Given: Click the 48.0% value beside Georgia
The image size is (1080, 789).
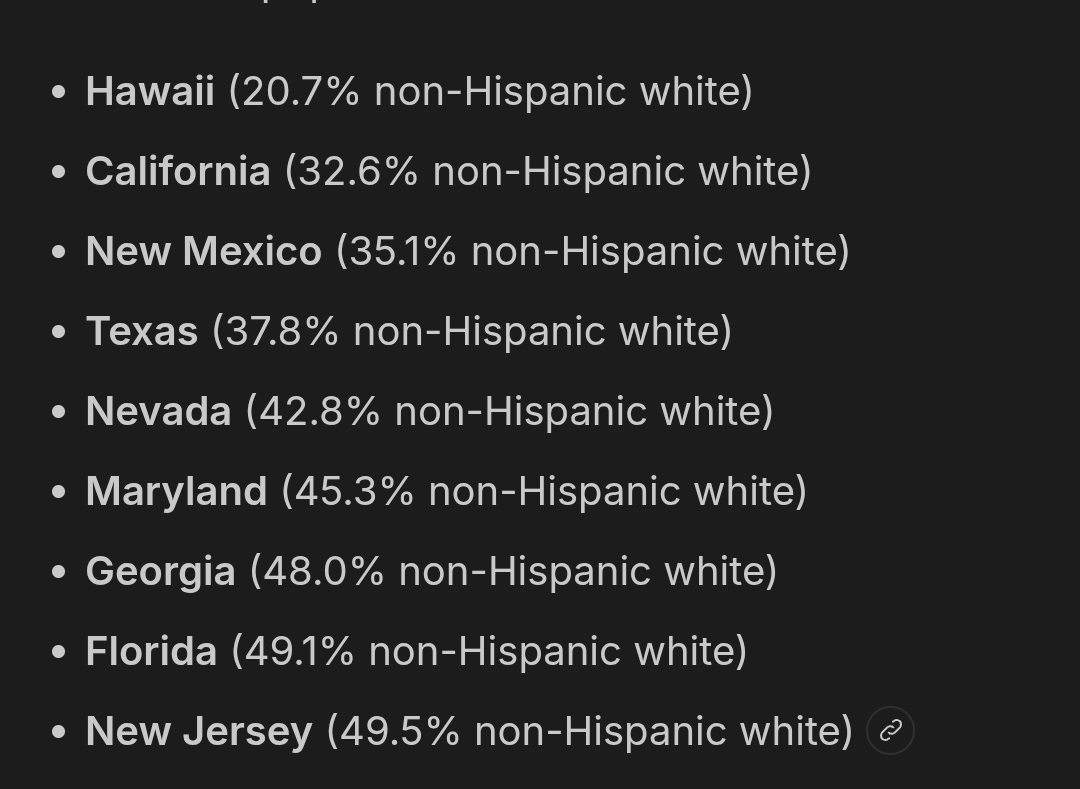Looking at the screenshot, I should (x=324, y=571).
